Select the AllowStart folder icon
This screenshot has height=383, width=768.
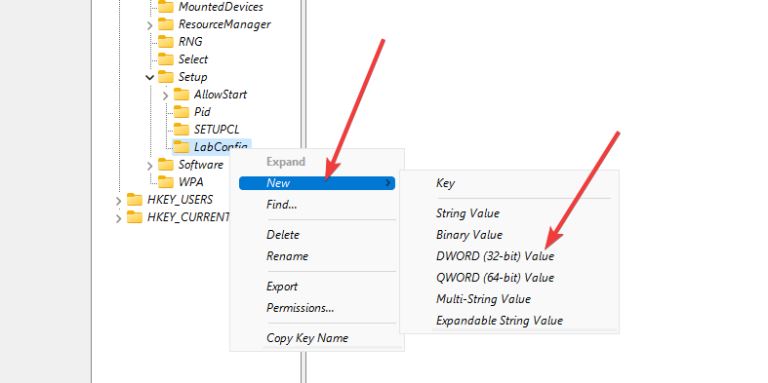[181, 95]
